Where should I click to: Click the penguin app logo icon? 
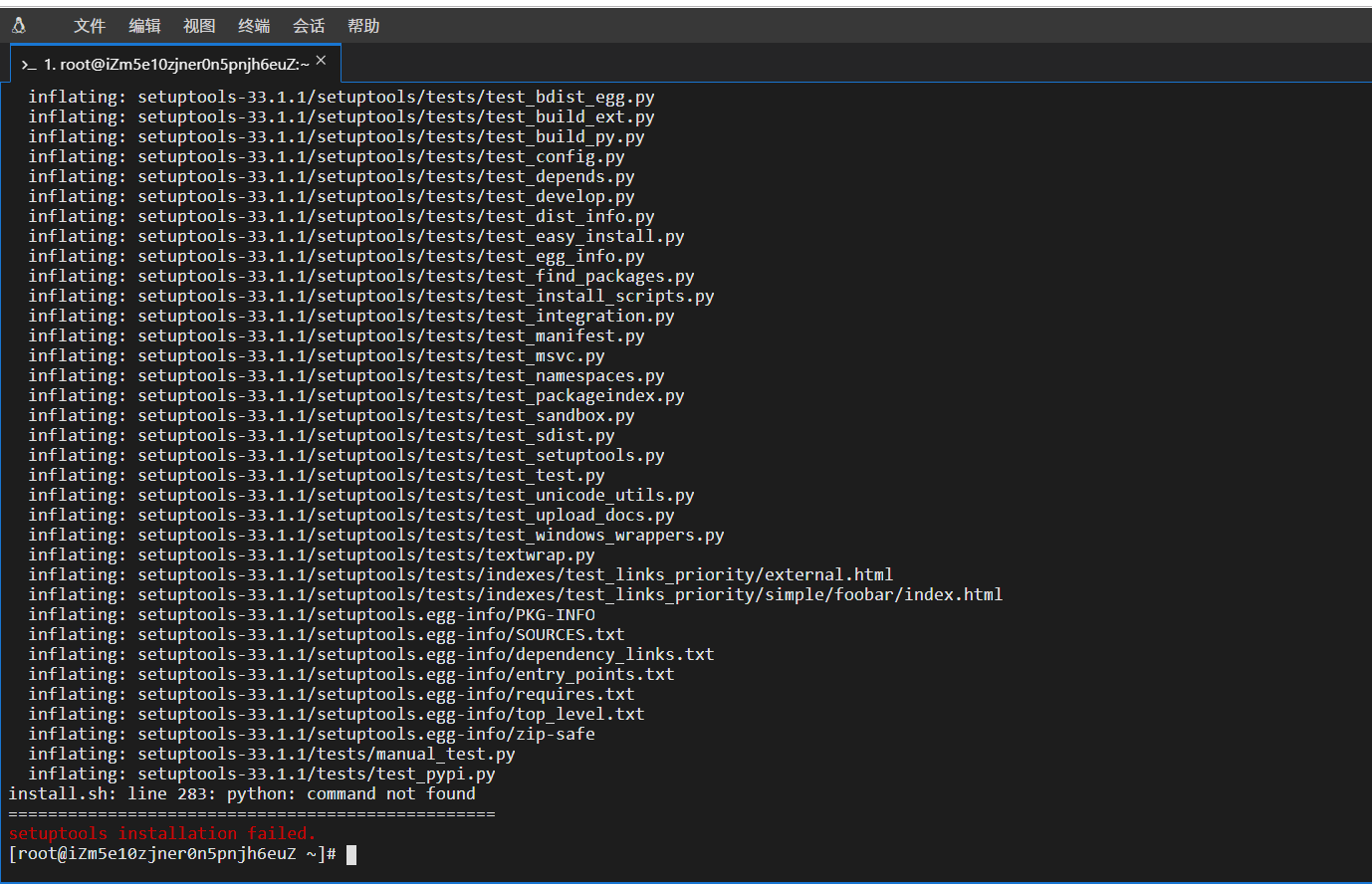(x=19, y=26)
